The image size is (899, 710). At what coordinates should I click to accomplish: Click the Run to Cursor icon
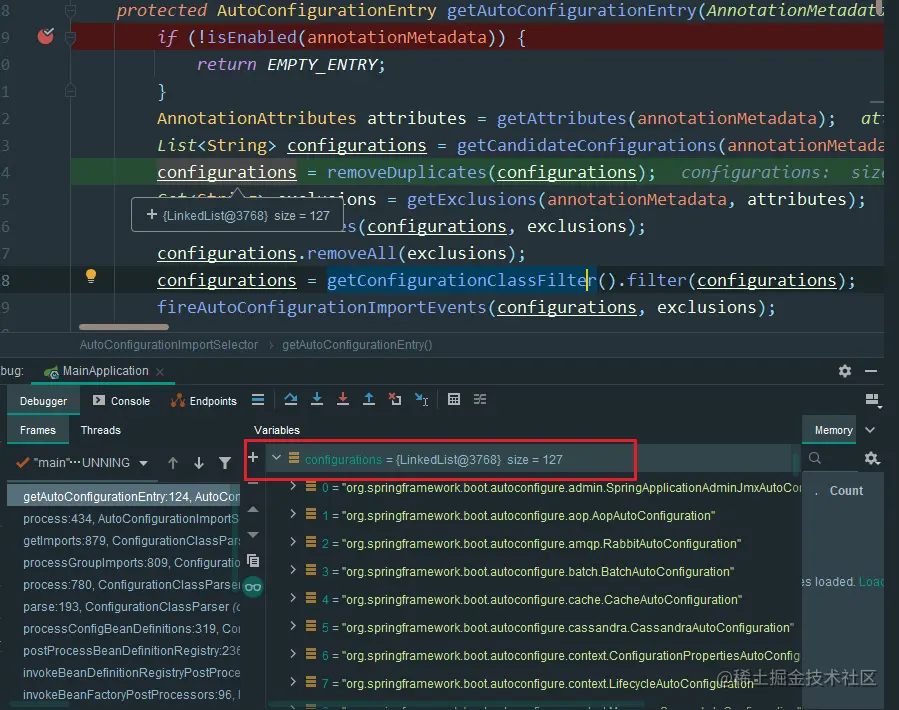[421, 400]
